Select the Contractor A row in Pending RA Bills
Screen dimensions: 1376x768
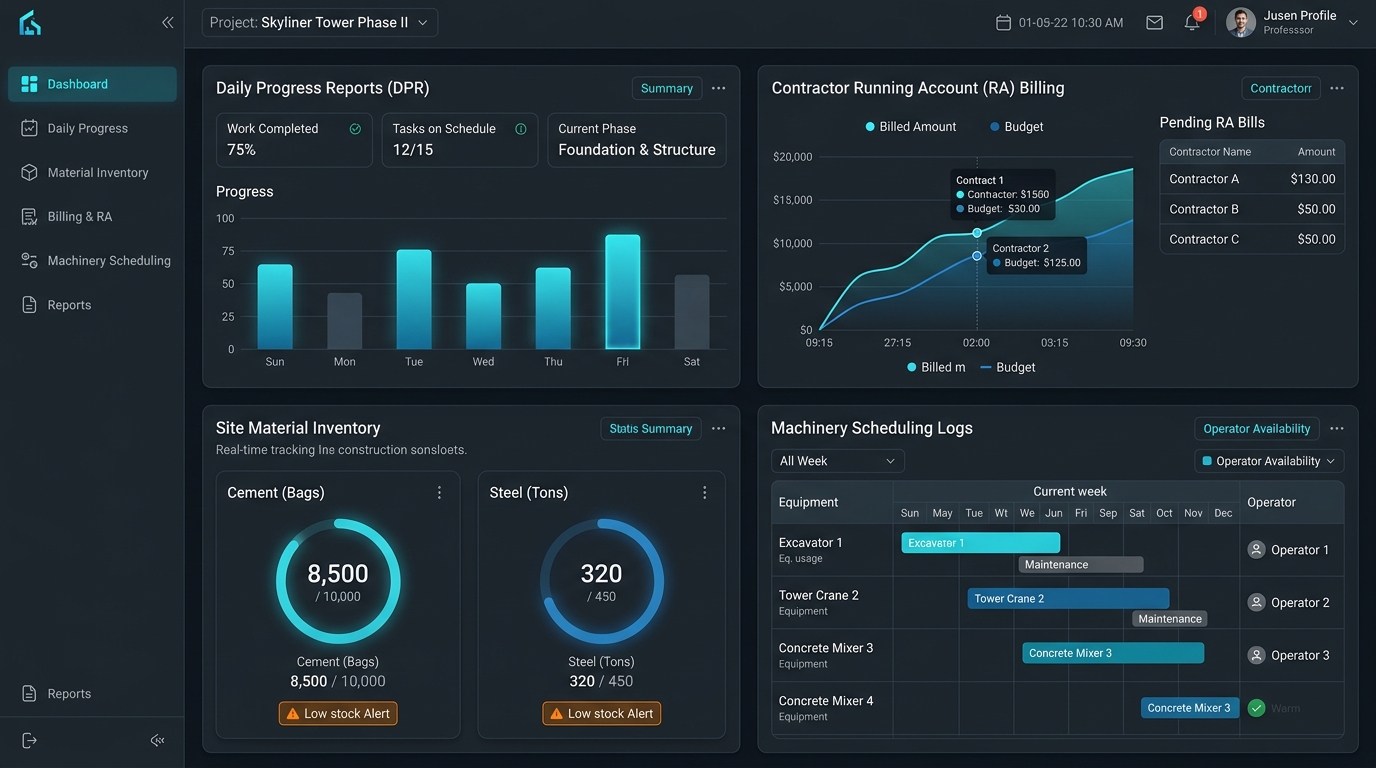(x=1252, y=179)
